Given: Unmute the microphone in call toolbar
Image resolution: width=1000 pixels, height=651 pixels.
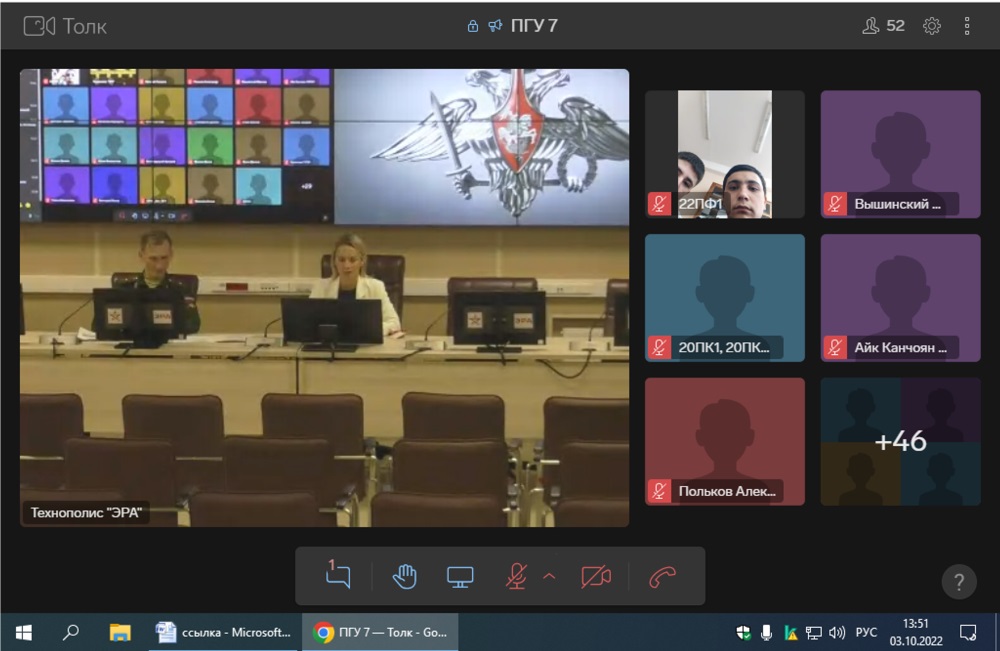Looking at the screenshot, I should pos(516,576).
